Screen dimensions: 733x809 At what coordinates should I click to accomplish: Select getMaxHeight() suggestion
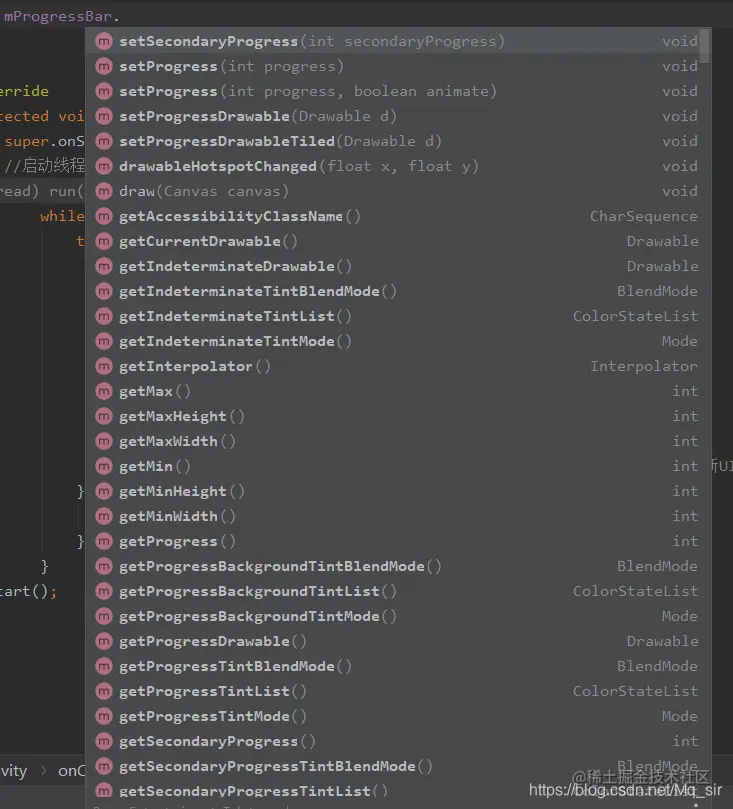click(396, 416)
